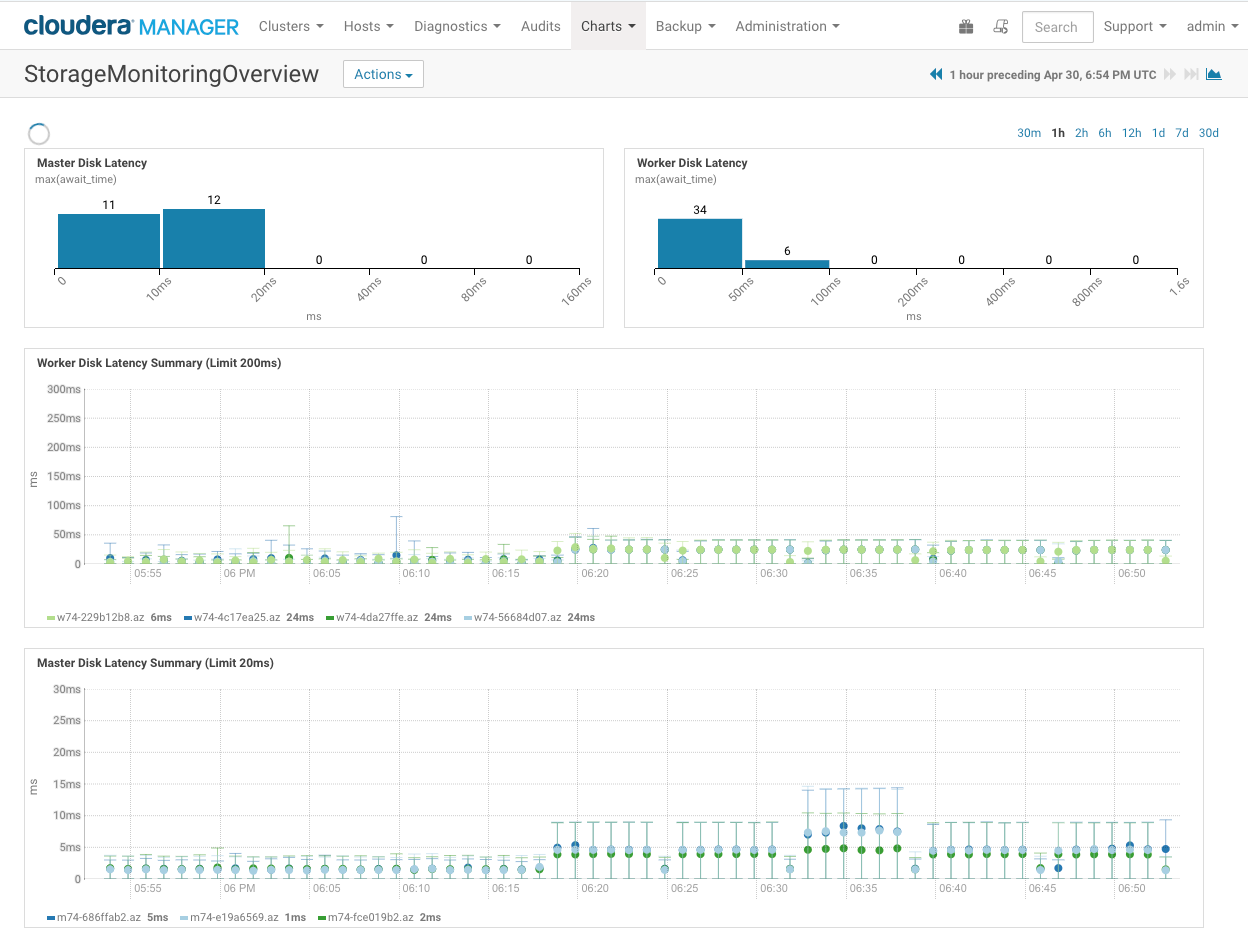Open the Audits page

[x=540, y=26]
